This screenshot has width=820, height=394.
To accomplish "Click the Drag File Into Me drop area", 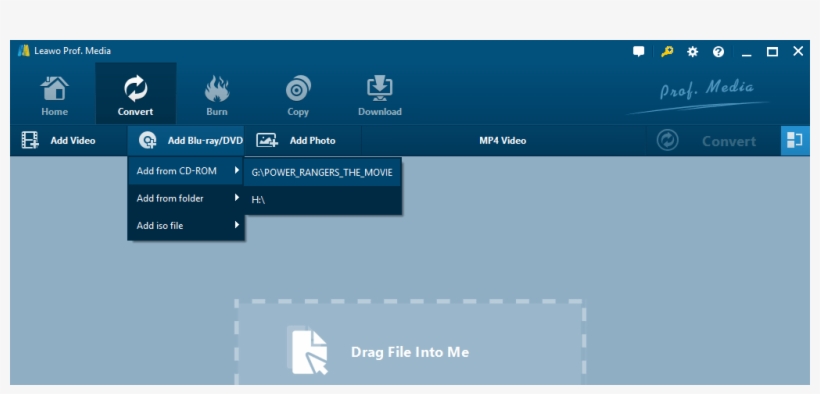I will pos(410,343).
